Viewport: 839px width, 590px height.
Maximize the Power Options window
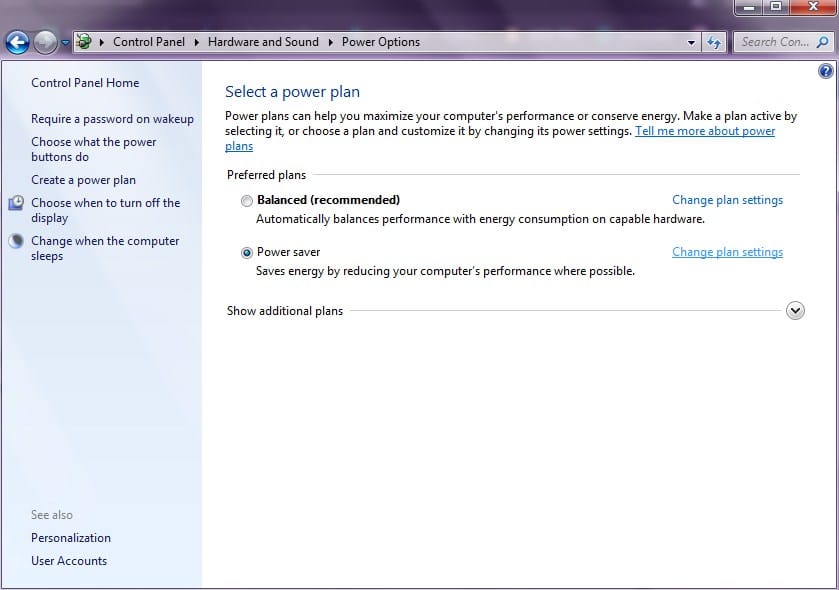775,7
